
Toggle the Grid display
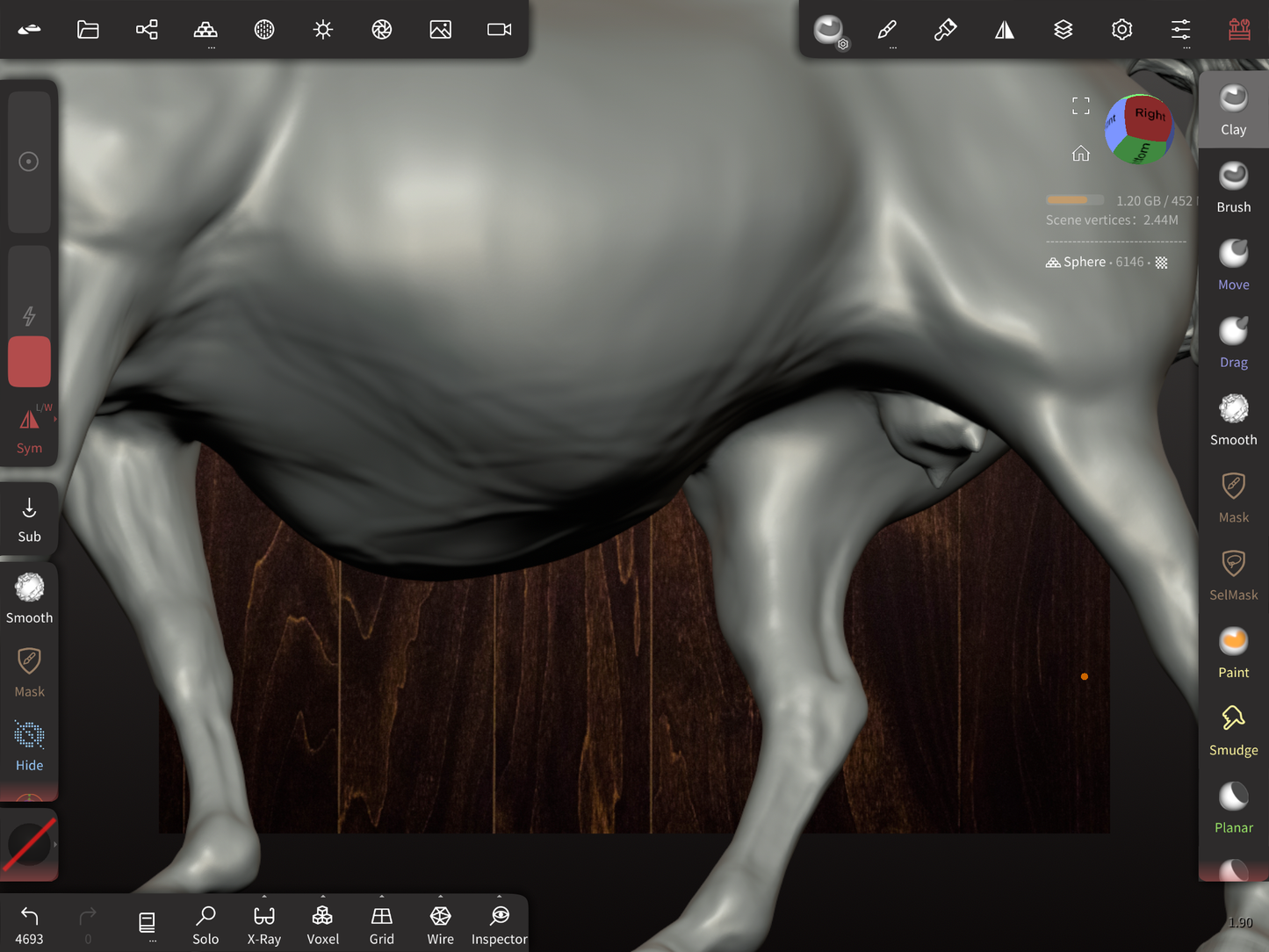pos(381,925)
